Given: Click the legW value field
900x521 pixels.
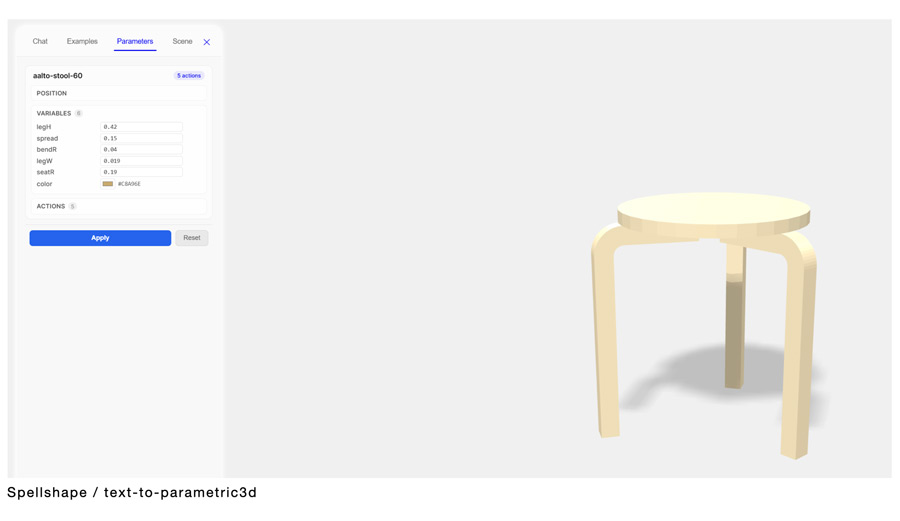Looking at the screenshot, I should tap(141, 161).
